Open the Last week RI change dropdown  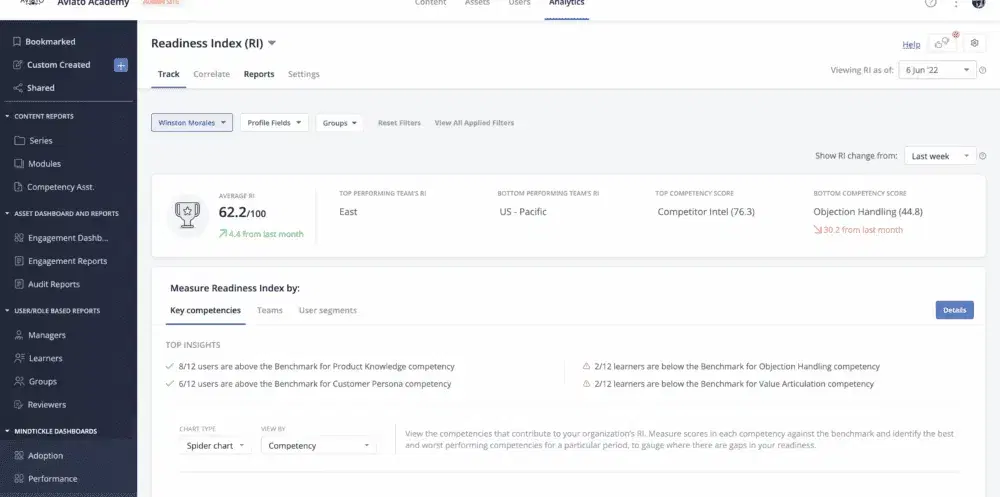click(940, 156)
